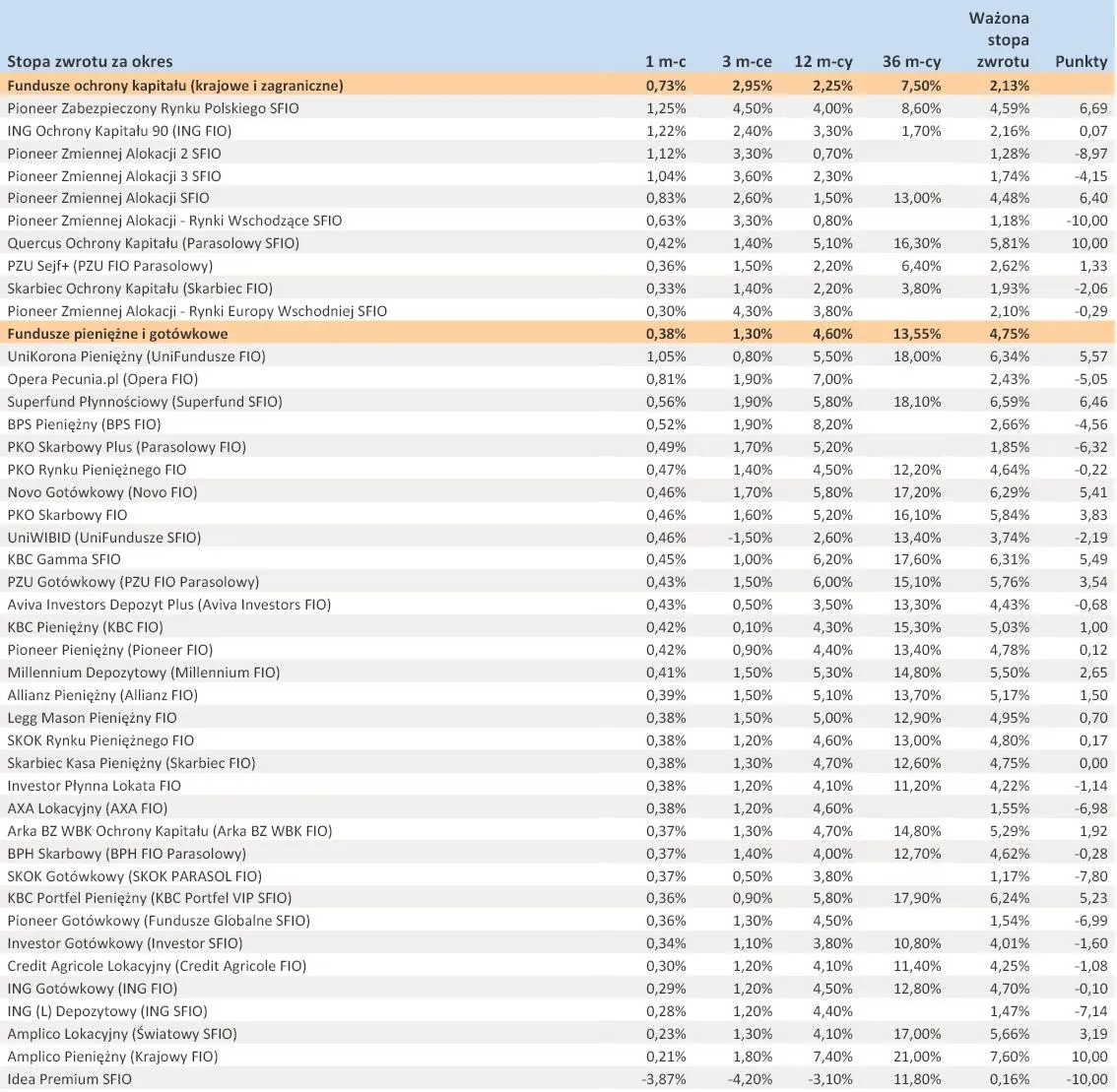This screenshot has height=1092, width=1117.
Task: Click 'SKOK Gotówkowy (SKOK PARASOL FIO)'
Action: [135, 876]
